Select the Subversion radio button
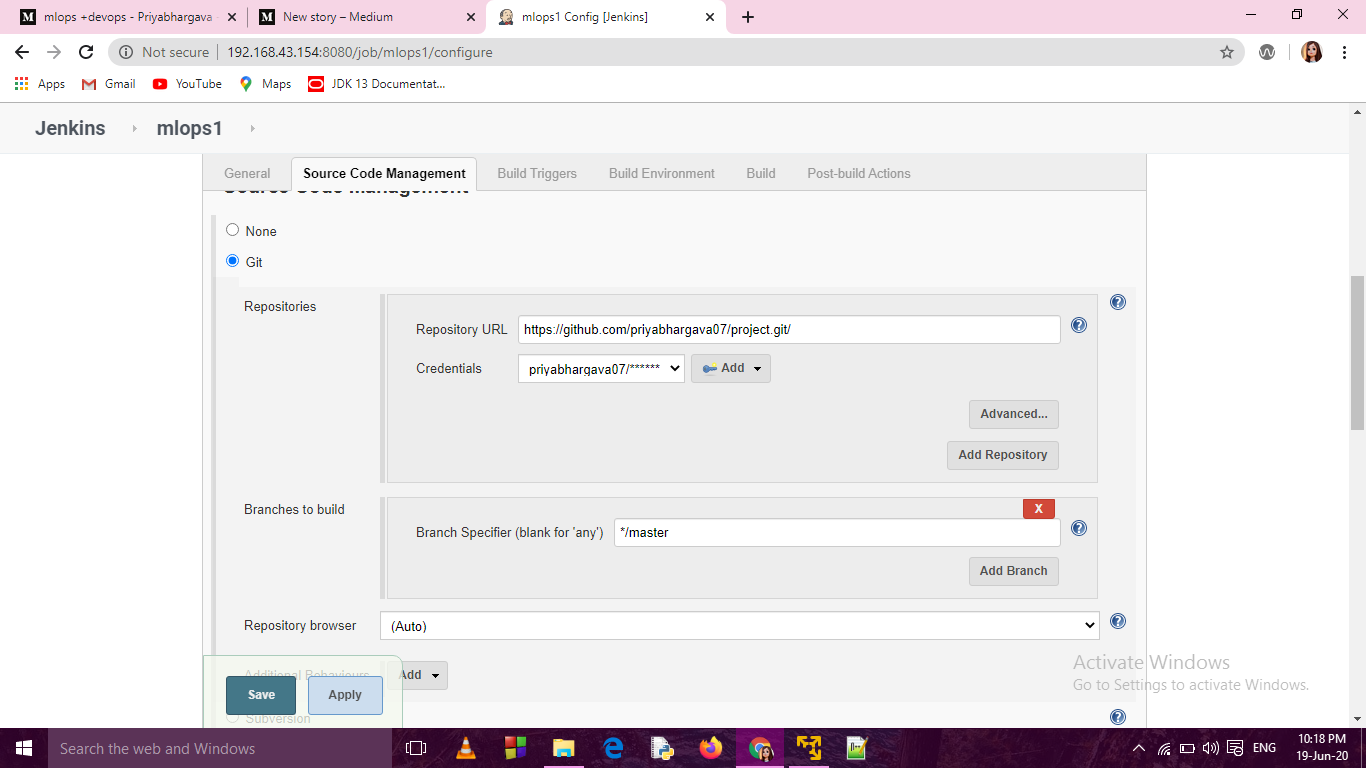The height and width of the screenshot is (768, 1366). pyautogui.click(x=232, y=717)
